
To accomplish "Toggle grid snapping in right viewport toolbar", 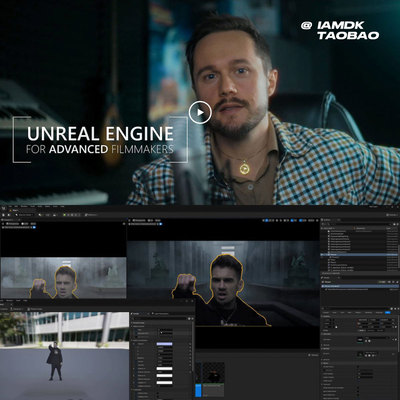I will [x=292, y=220].
